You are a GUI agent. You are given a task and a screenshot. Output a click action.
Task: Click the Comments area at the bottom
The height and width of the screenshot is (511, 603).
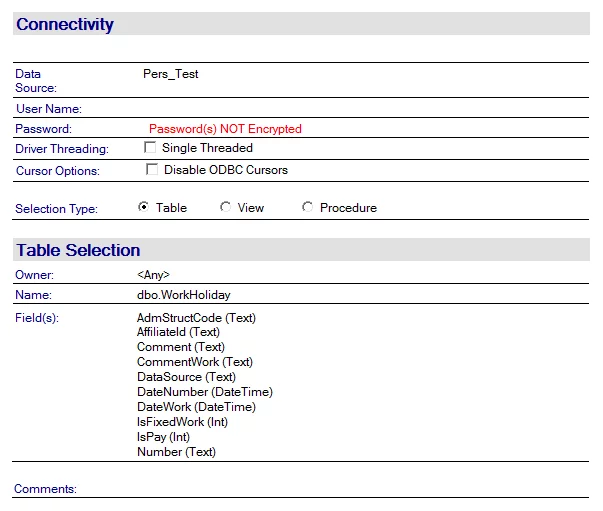click(300, 489)
